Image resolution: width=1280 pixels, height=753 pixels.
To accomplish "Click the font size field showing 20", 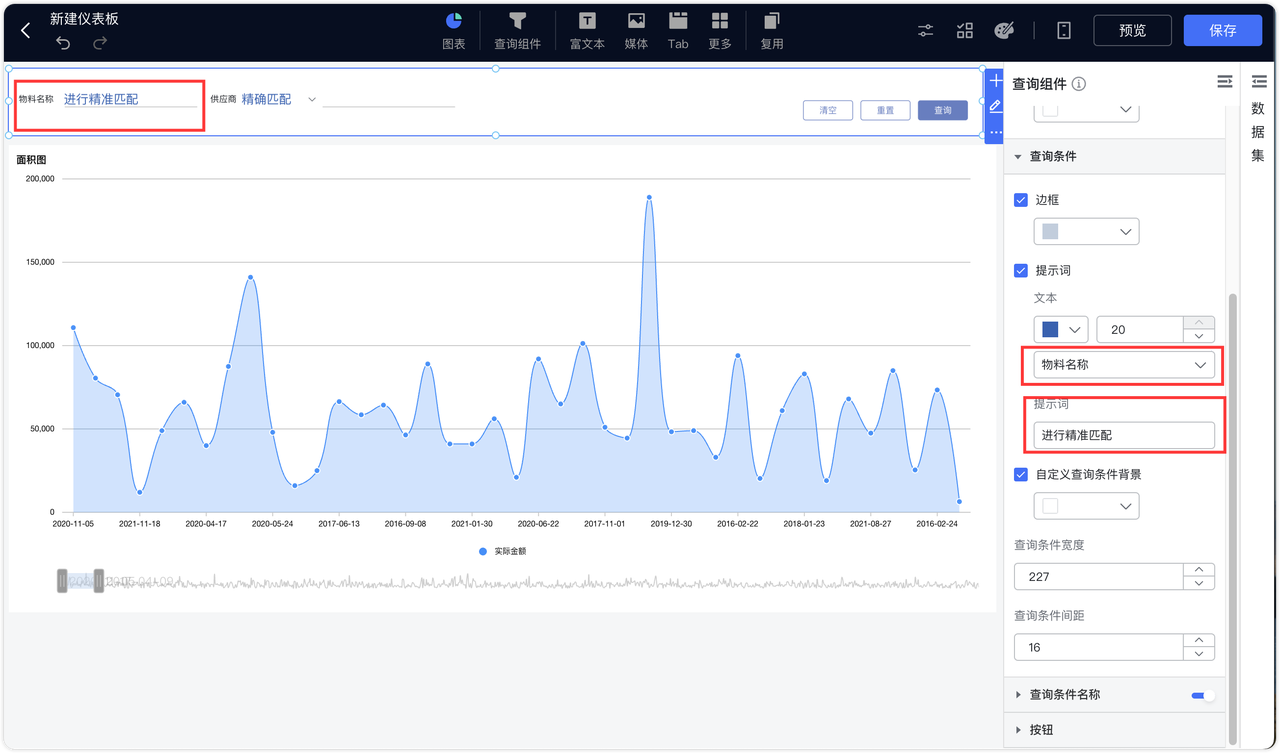I will point(1140,329).
